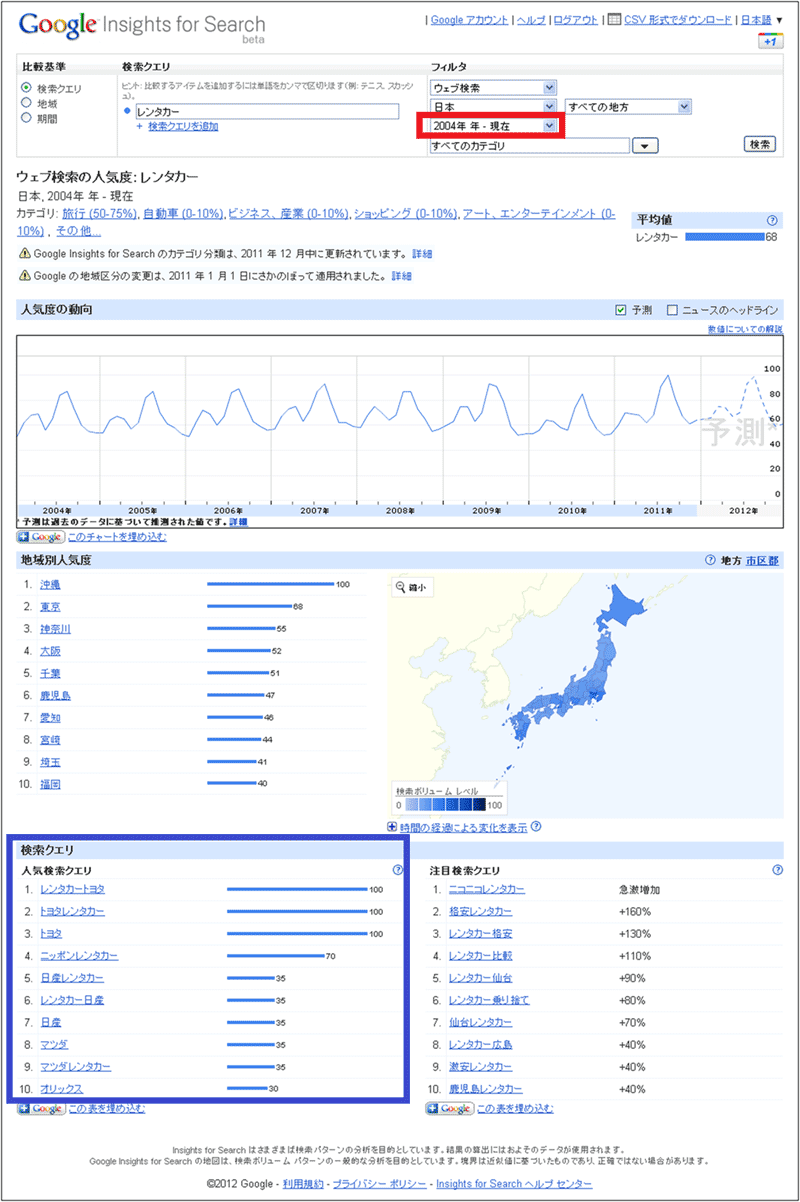
Task: Click CSV 形式でダウンロード link
Action: tap(678, 20)
